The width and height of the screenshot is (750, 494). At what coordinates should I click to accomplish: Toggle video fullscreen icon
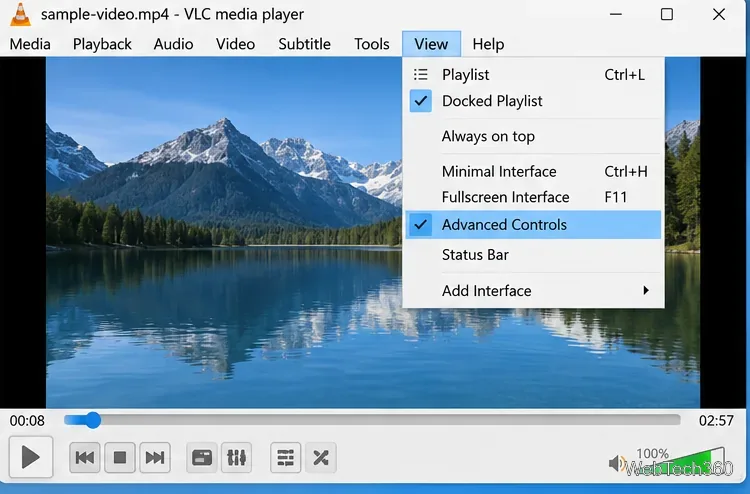click(x=202, y=458)
